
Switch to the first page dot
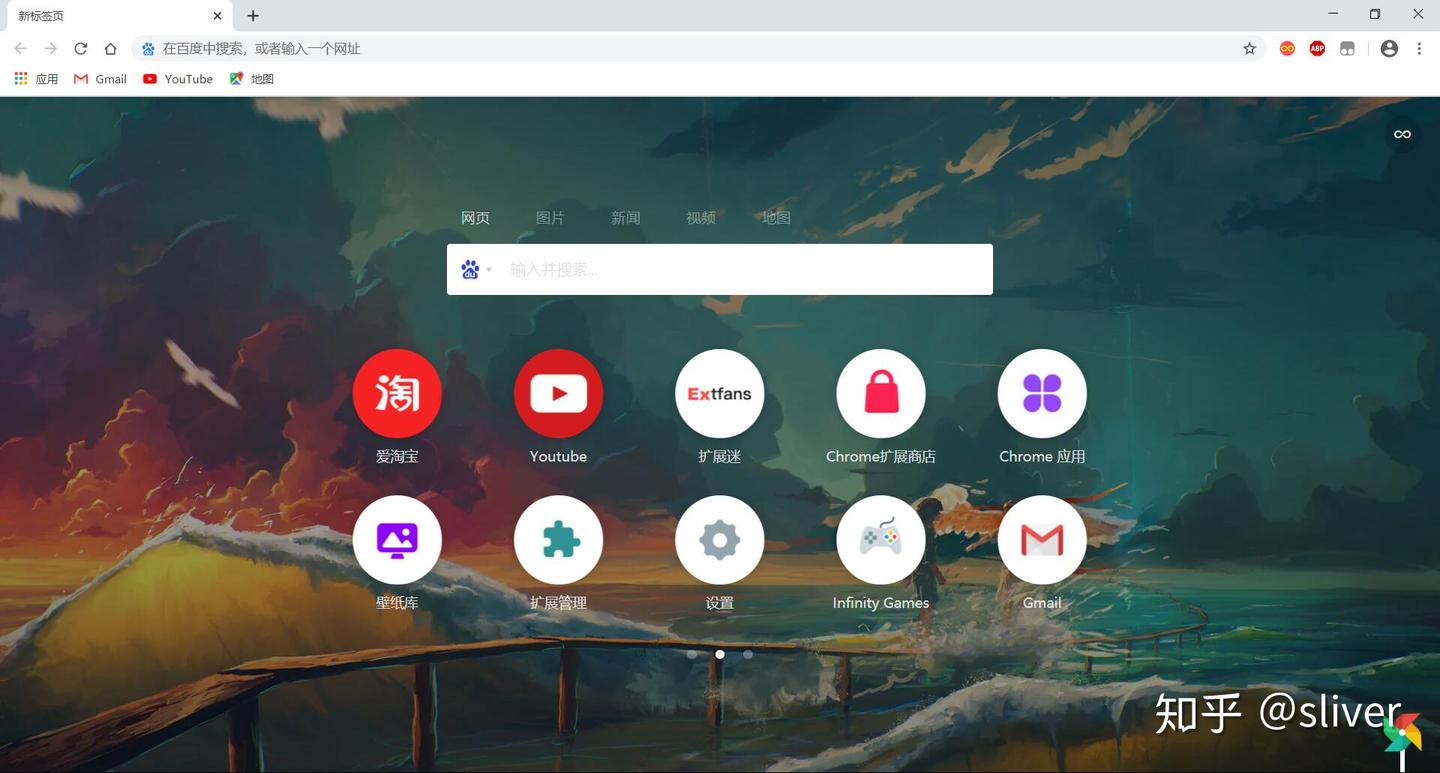692,655
